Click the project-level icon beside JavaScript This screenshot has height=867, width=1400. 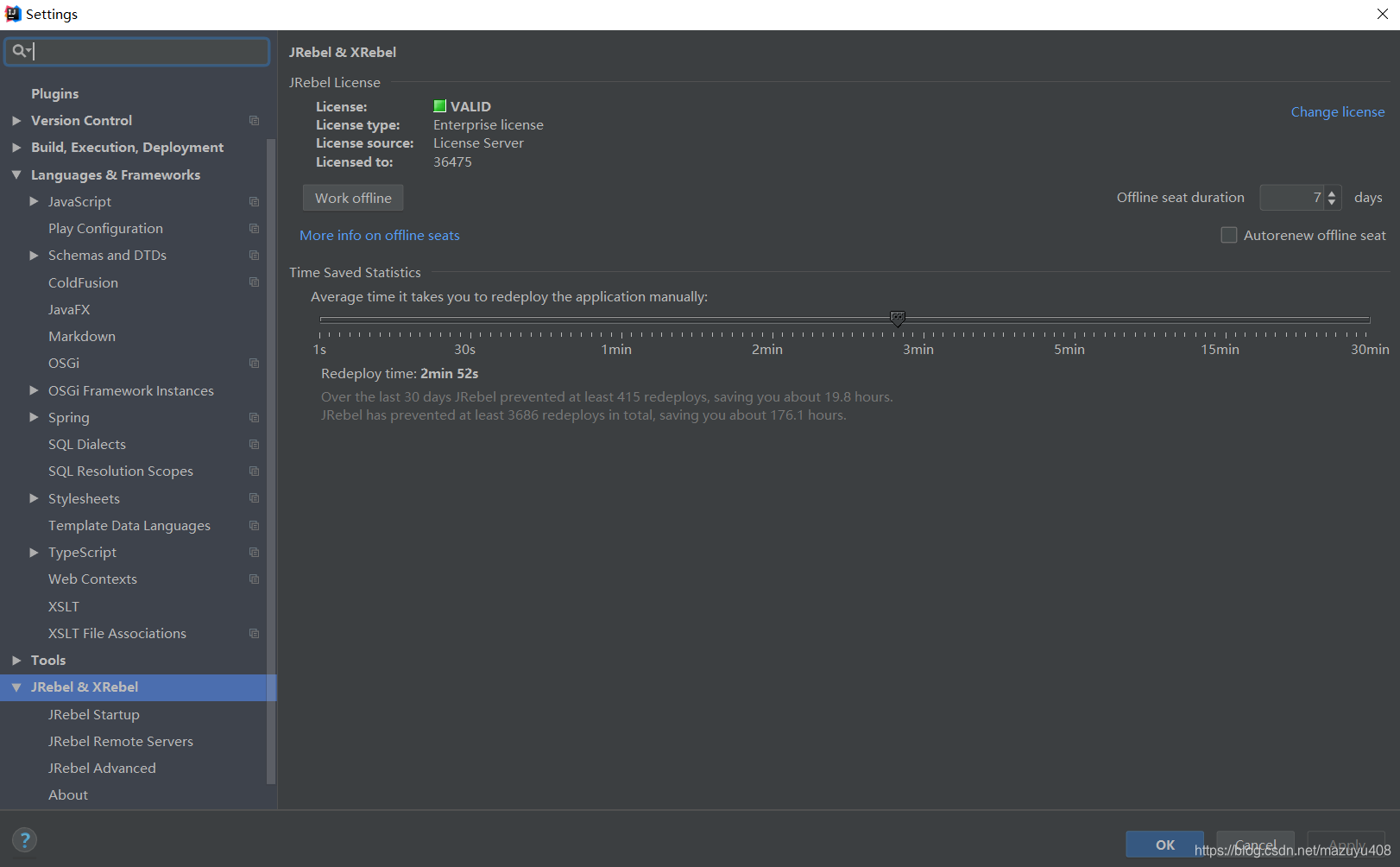coord(254,201)
